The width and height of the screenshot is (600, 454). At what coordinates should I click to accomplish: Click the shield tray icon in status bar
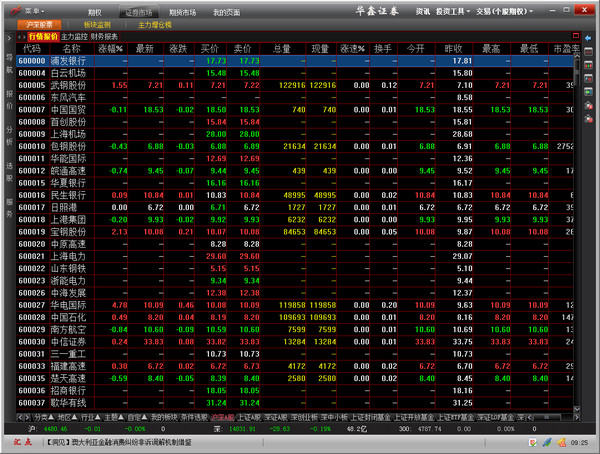tap(532, 443)
